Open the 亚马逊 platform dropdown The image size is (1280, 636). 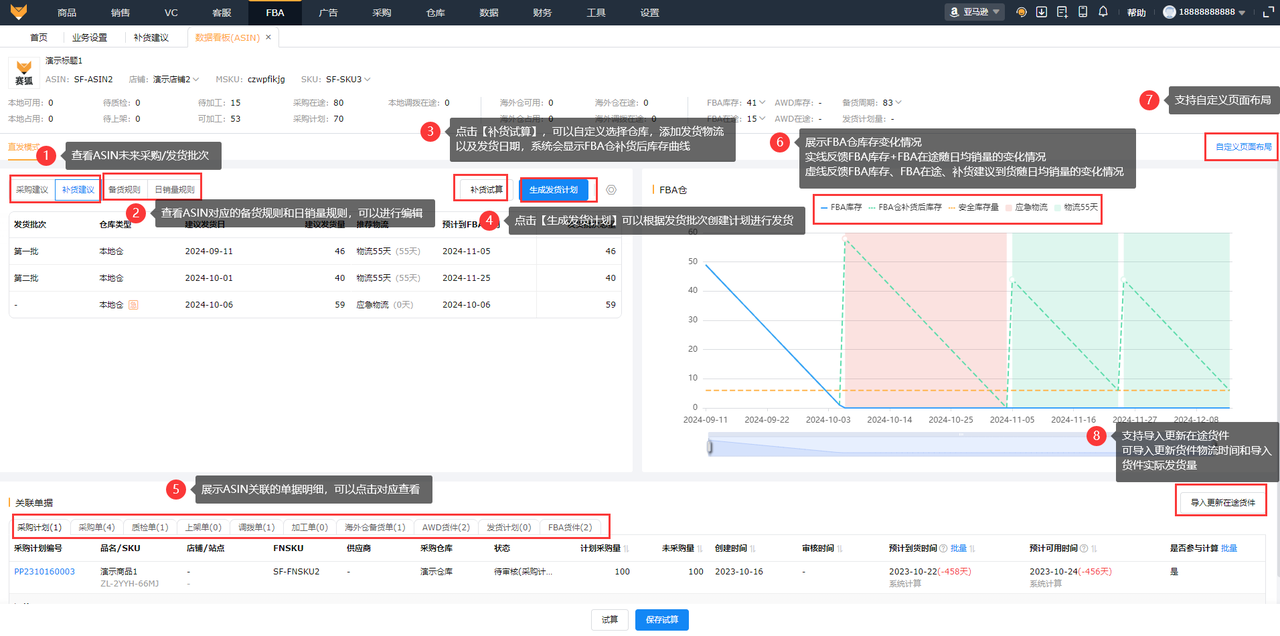tap(974, 12)
